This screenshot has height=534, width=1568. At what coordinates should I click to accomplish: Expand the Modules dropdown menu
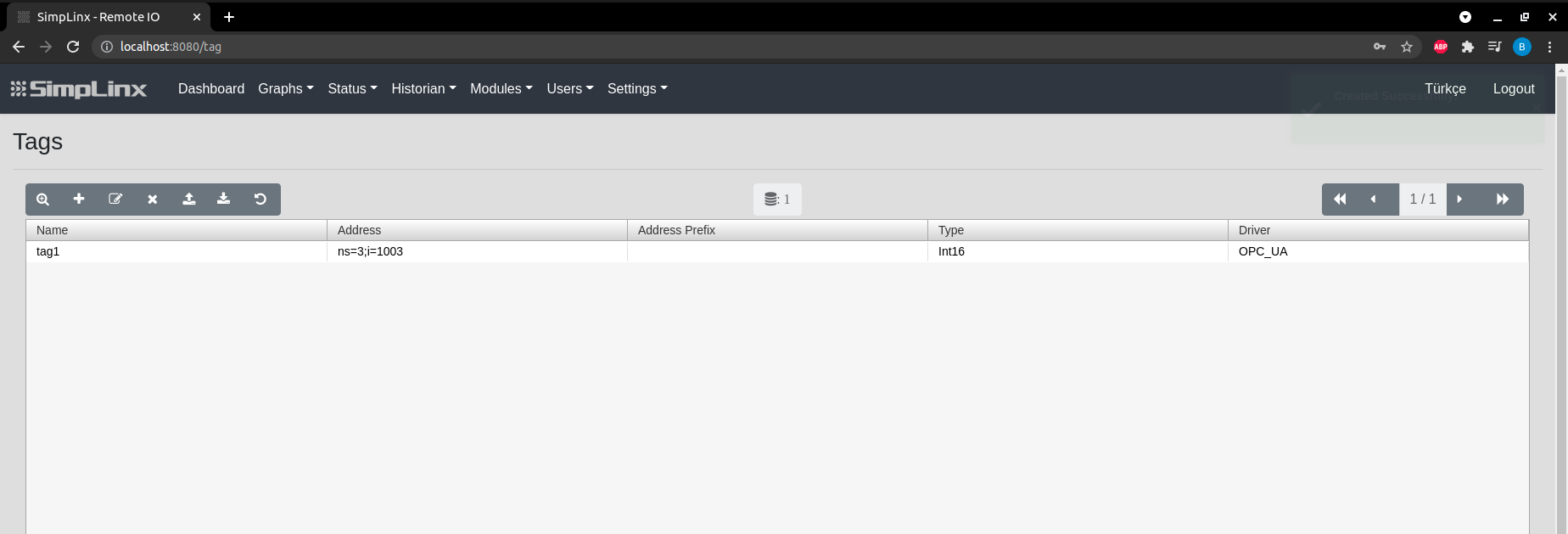coord(501,88)
